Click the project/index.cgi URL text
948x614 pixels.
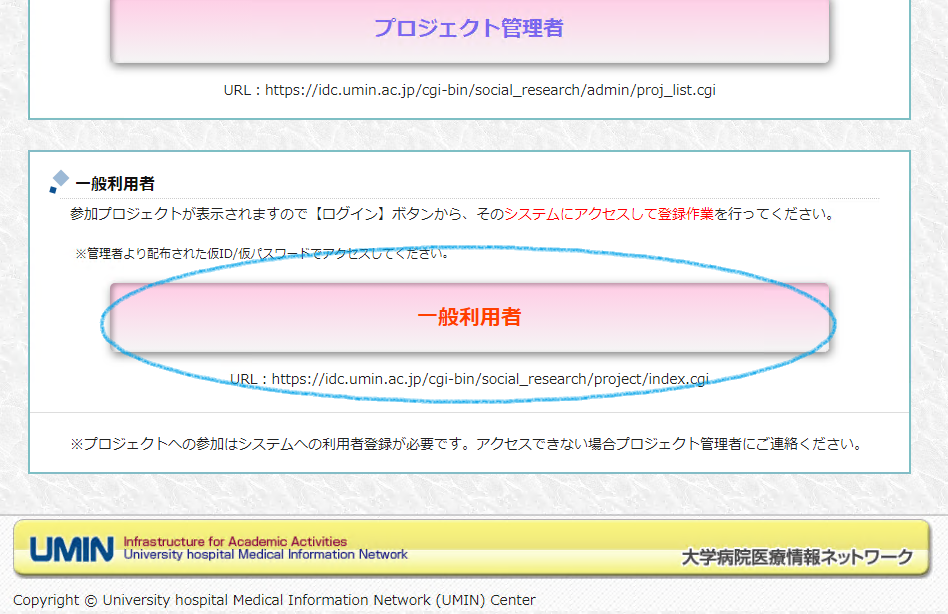(469, 379)
